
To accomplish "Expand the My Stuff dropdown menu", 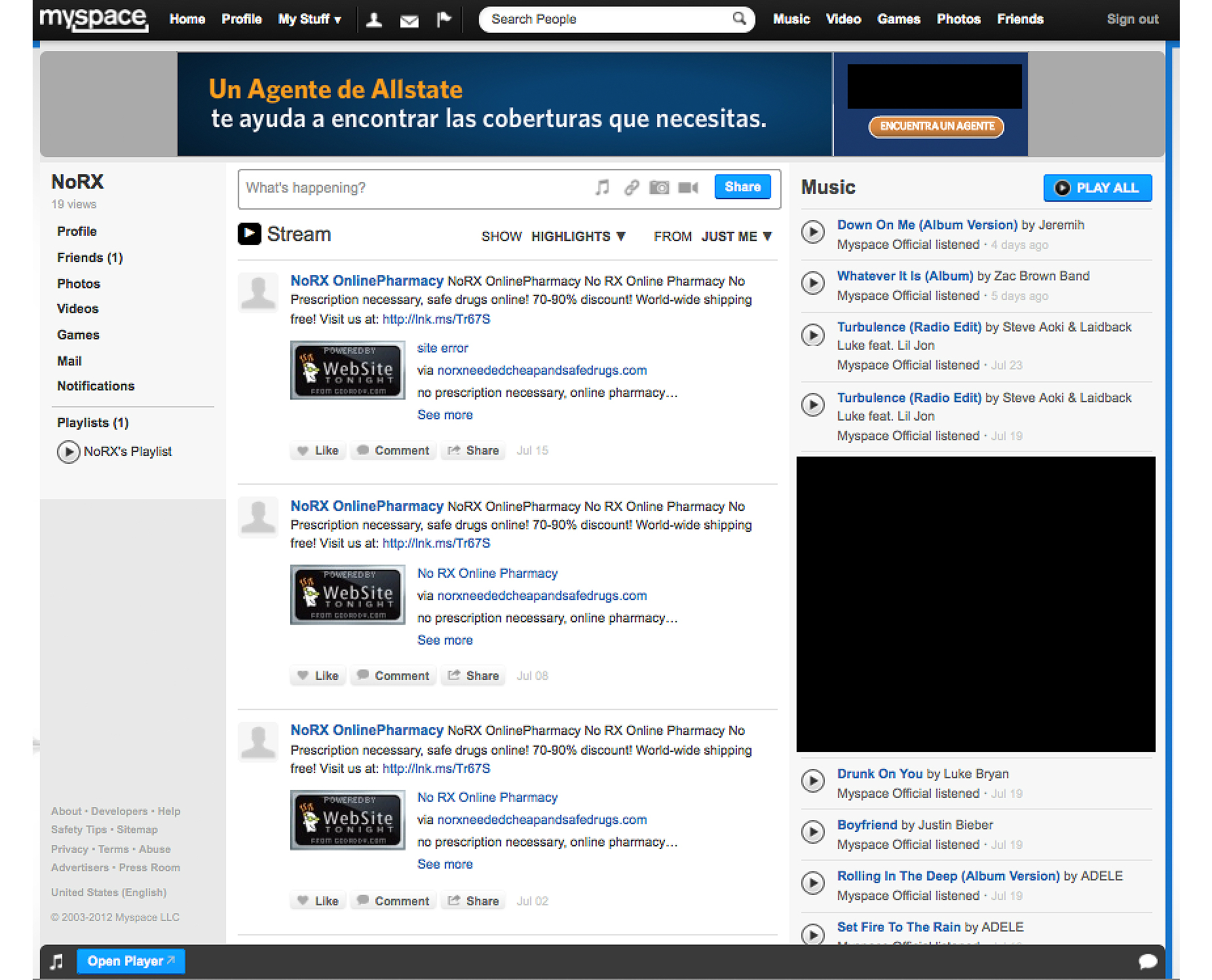I will 309,20.
